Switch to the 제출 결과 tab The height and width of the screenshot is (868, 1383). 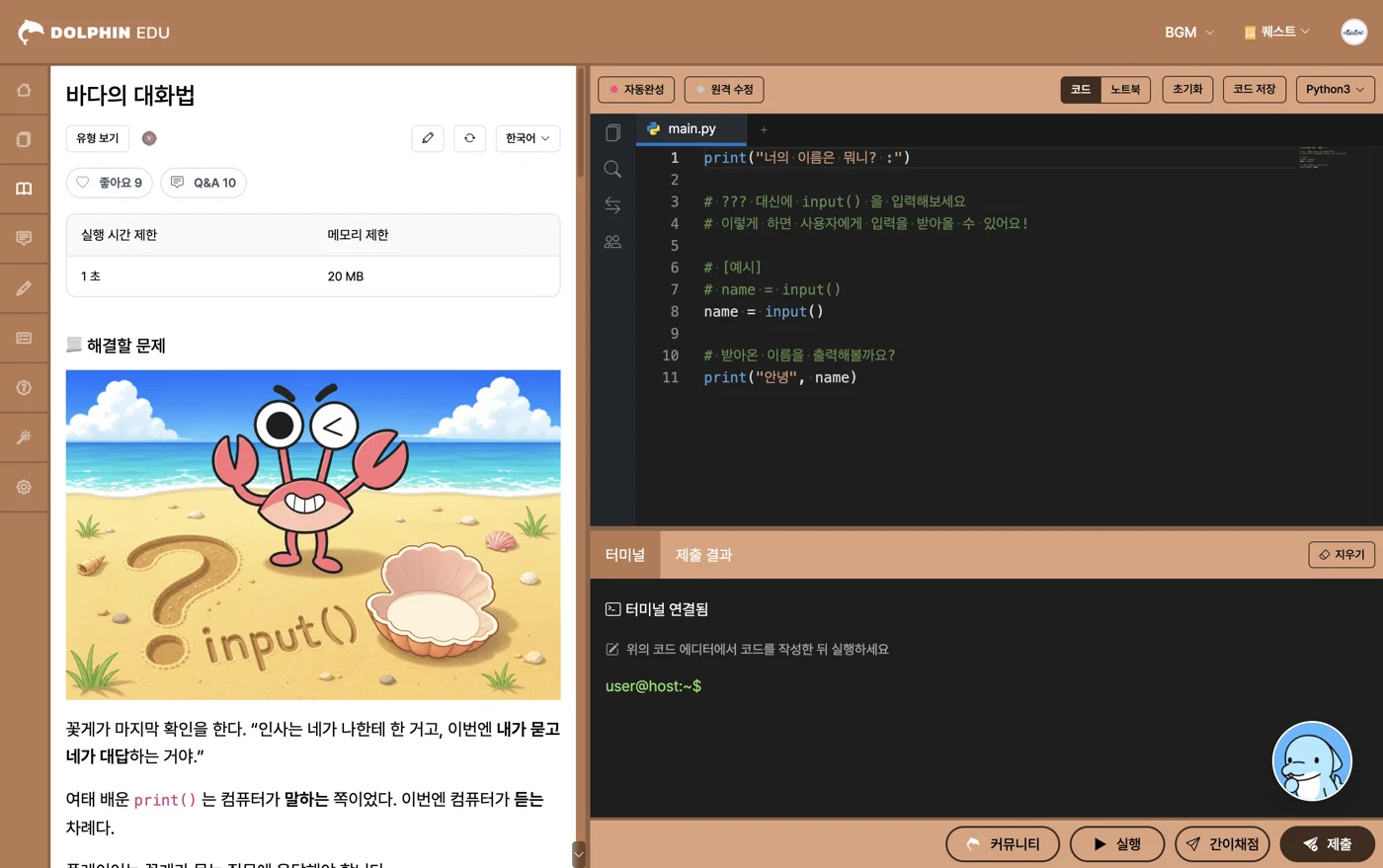coord(703,555)
